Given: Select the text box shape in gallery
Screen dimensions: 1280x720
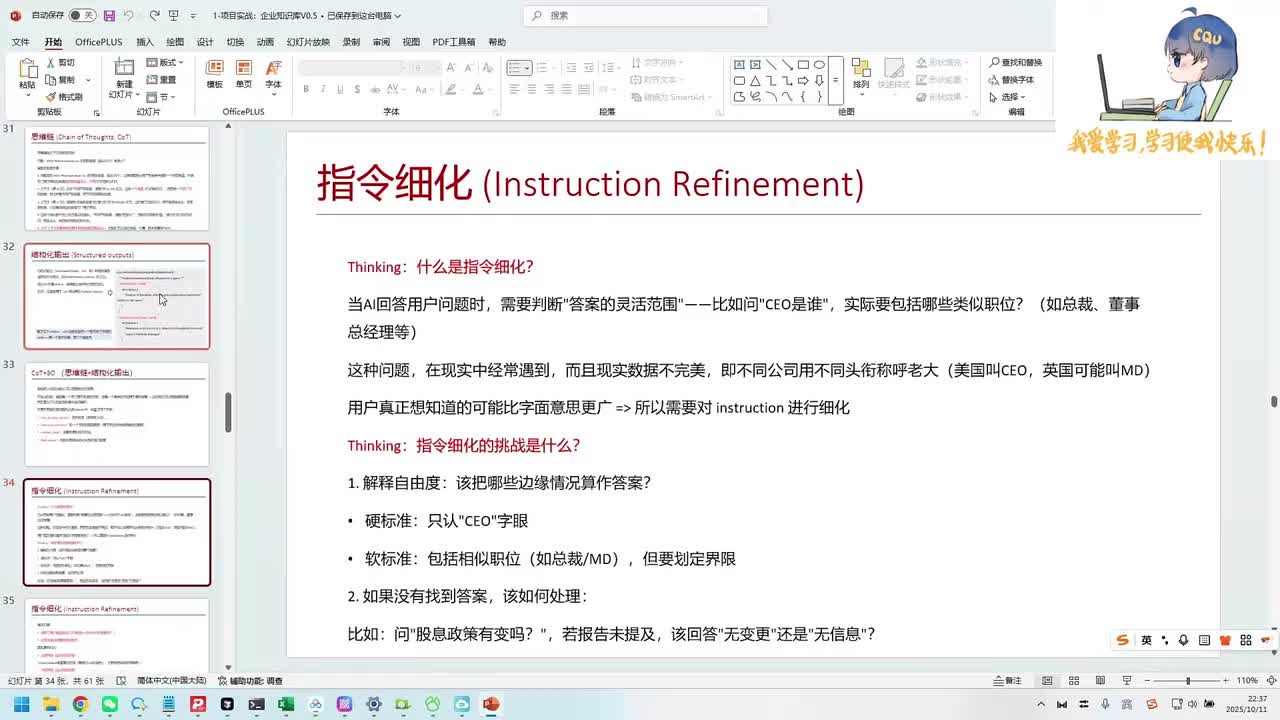Looking at the screenshot, I should pyautogui.click(x=739, y=64).
